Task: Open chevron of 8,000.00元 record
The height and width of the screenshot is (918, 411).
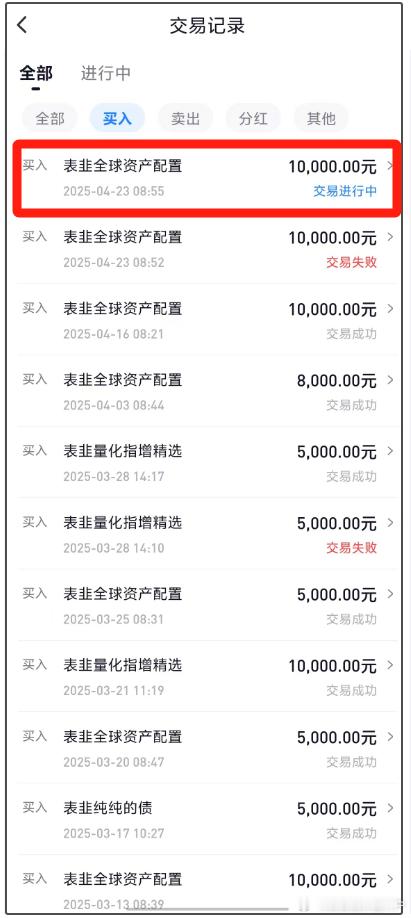Action: (390, 380)
